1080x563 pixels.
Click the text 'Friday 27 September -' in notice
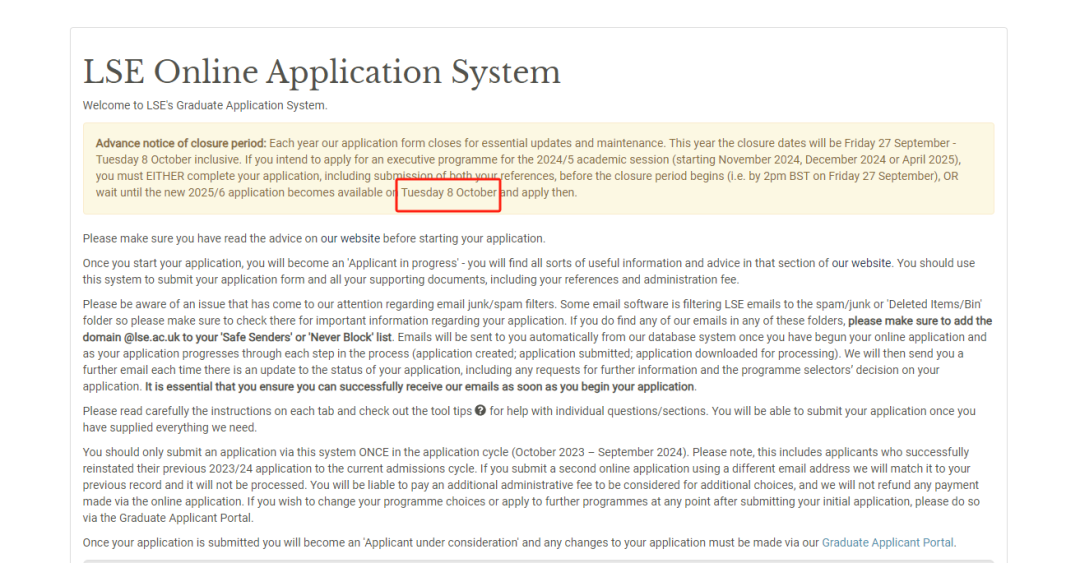pos(900,143)
